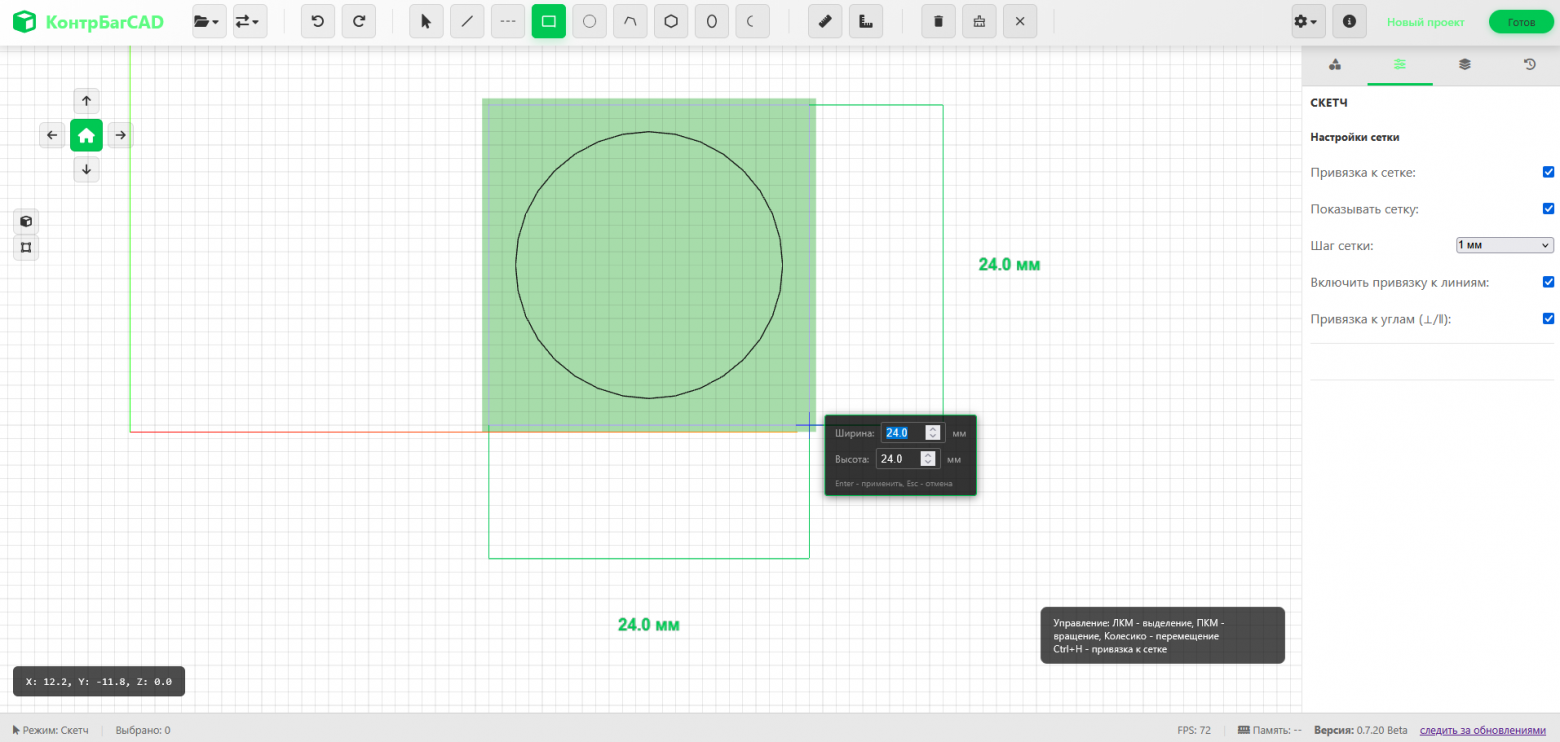Open the gear settings dropdown
1560x742 pixels.
1308,21
